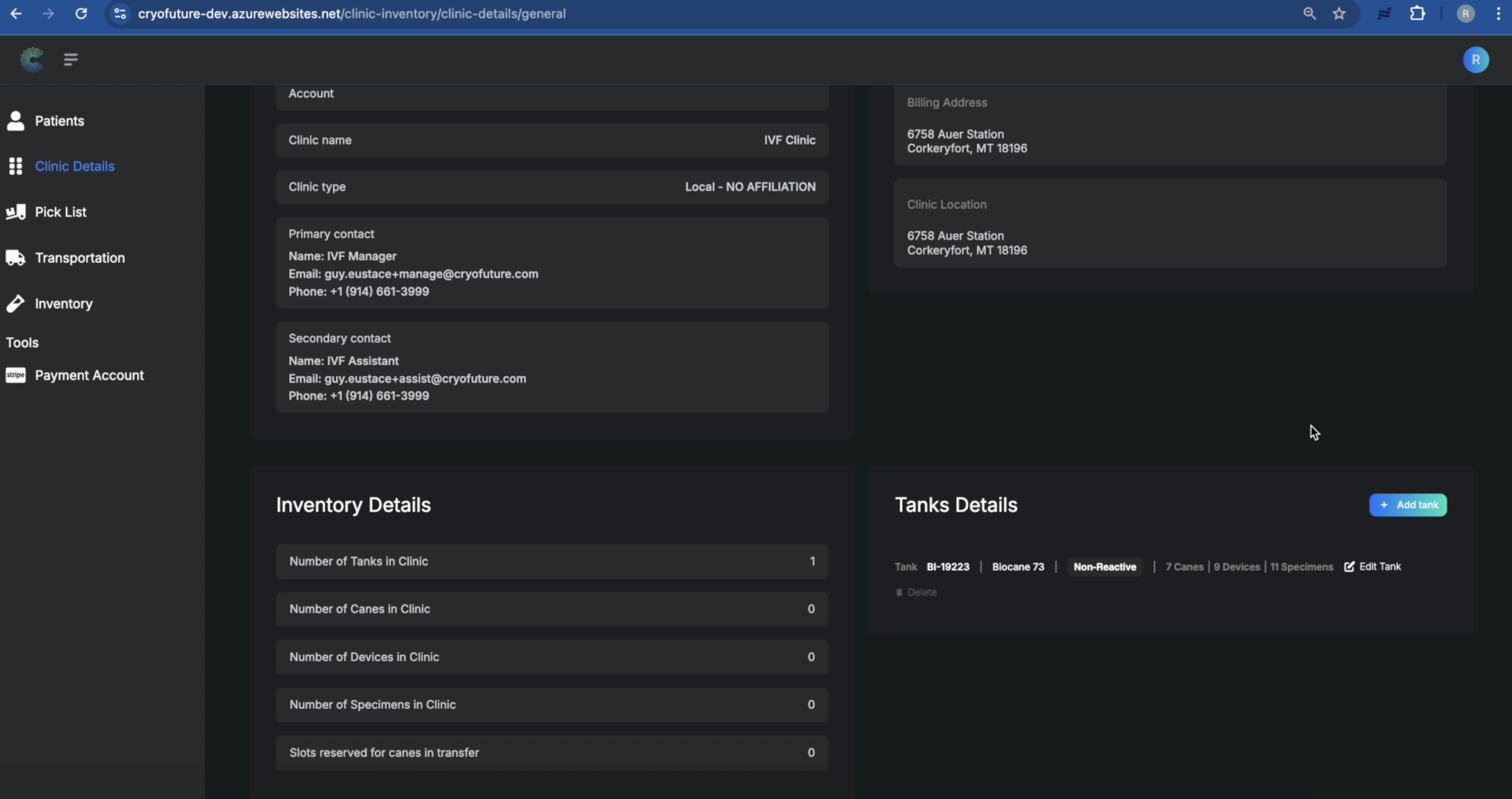Open Patients from the sidebar
This screenshot has height=799, width=1512.
59,121
